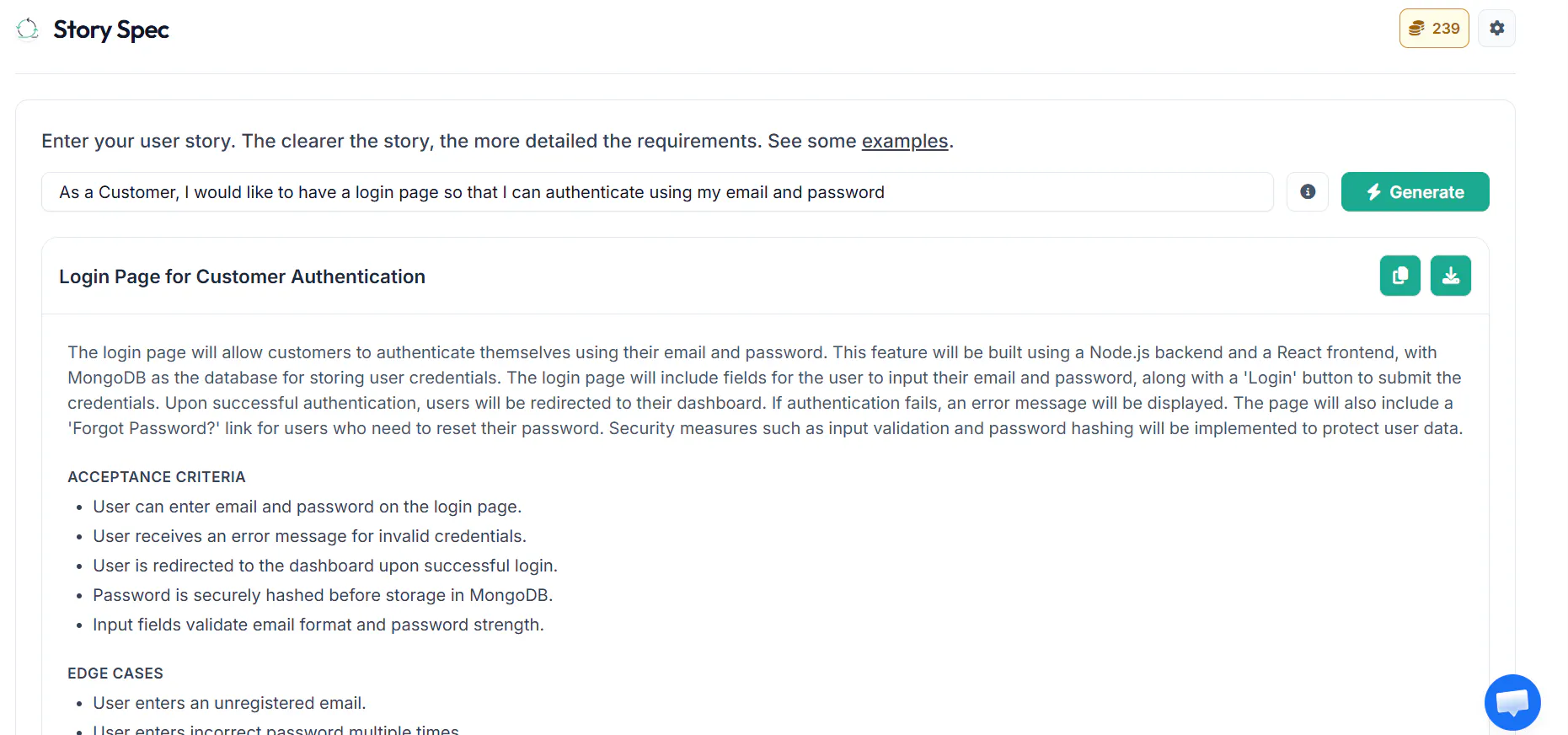This screenshot has height=735, width=1568.
Task: Click the bullet about invalid credentials error message
Action: 309,536
